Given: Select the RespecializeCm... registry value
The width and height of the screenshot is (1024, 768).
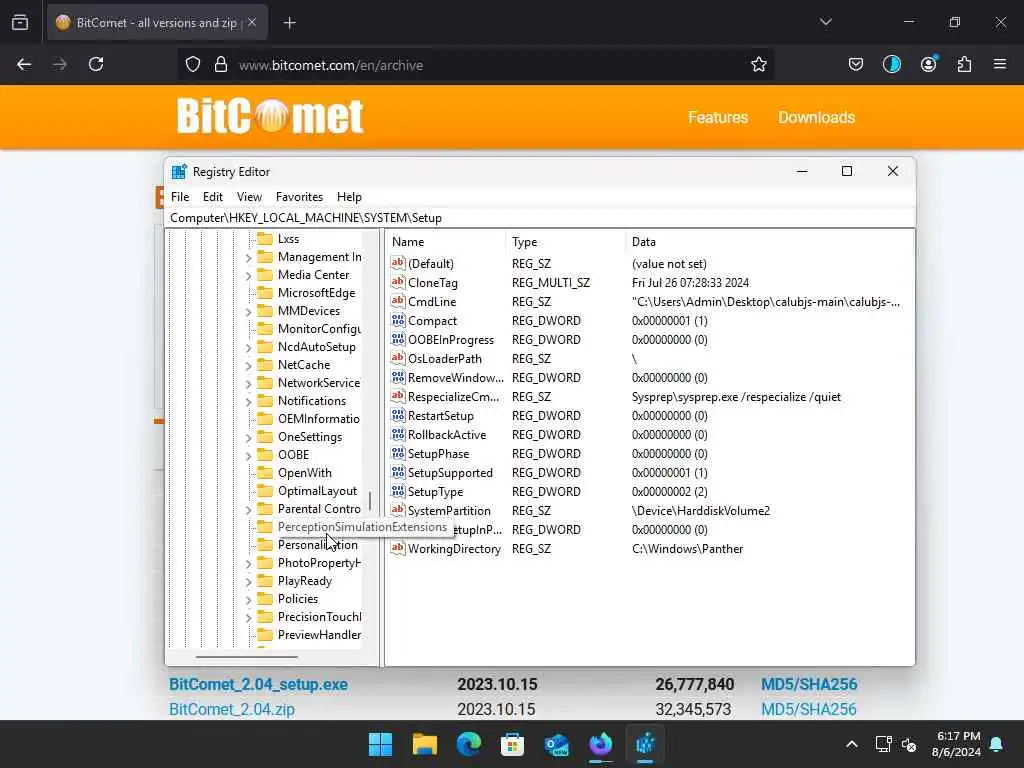Looking at the screenshot, I should [x=453, y=396].
